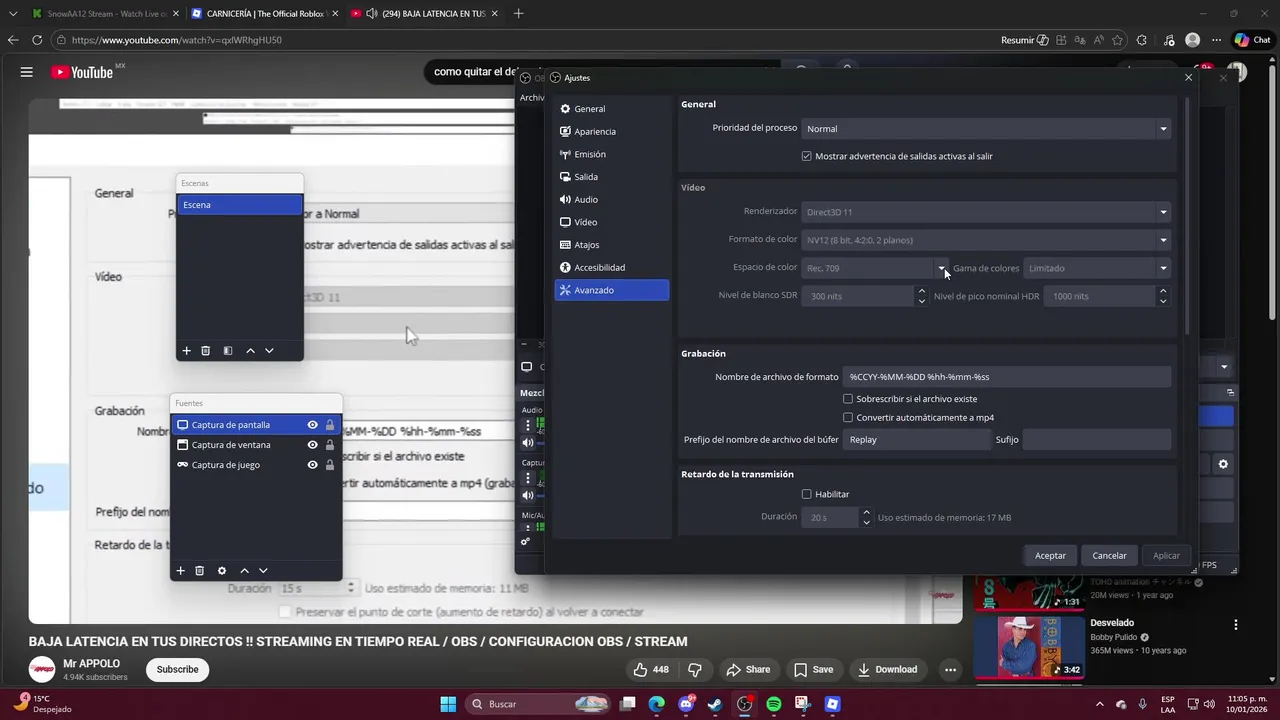
Task: Enable the Habilitar stream delay checkbox
Action: [x=807, y=494]
